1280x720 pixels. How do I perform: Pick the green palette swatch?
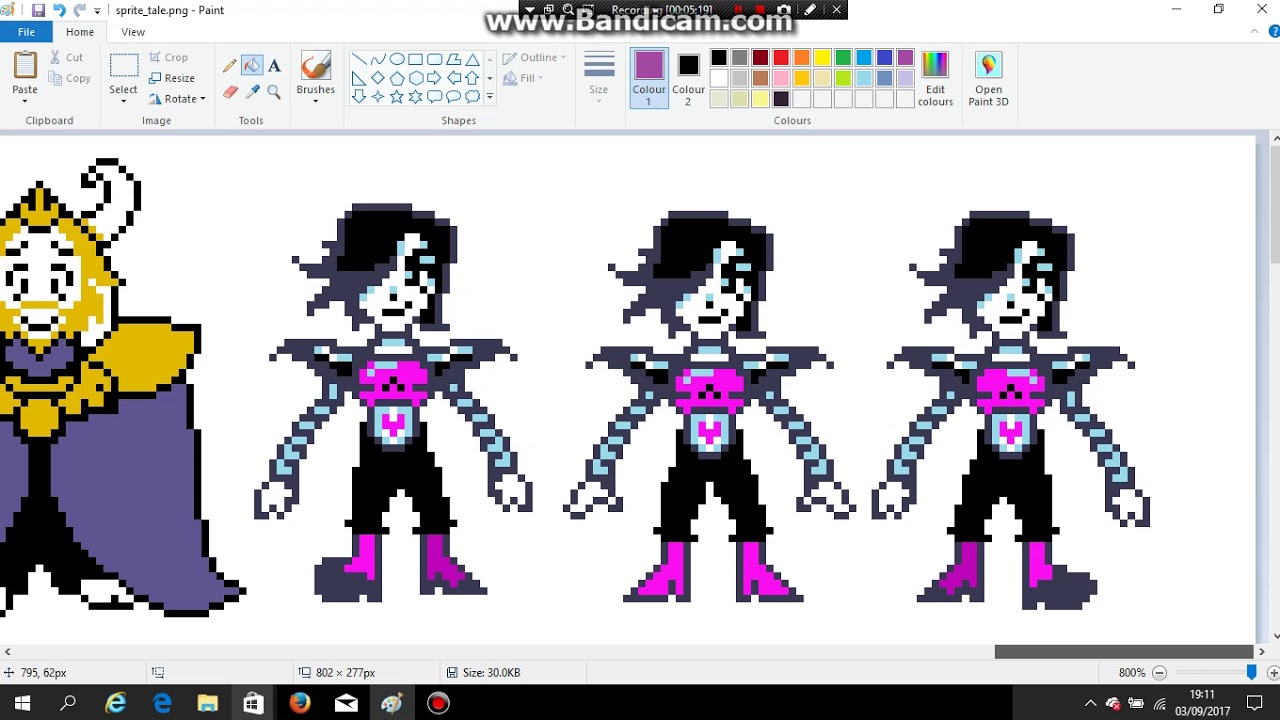pyautogui.click(x=843, y=57)
